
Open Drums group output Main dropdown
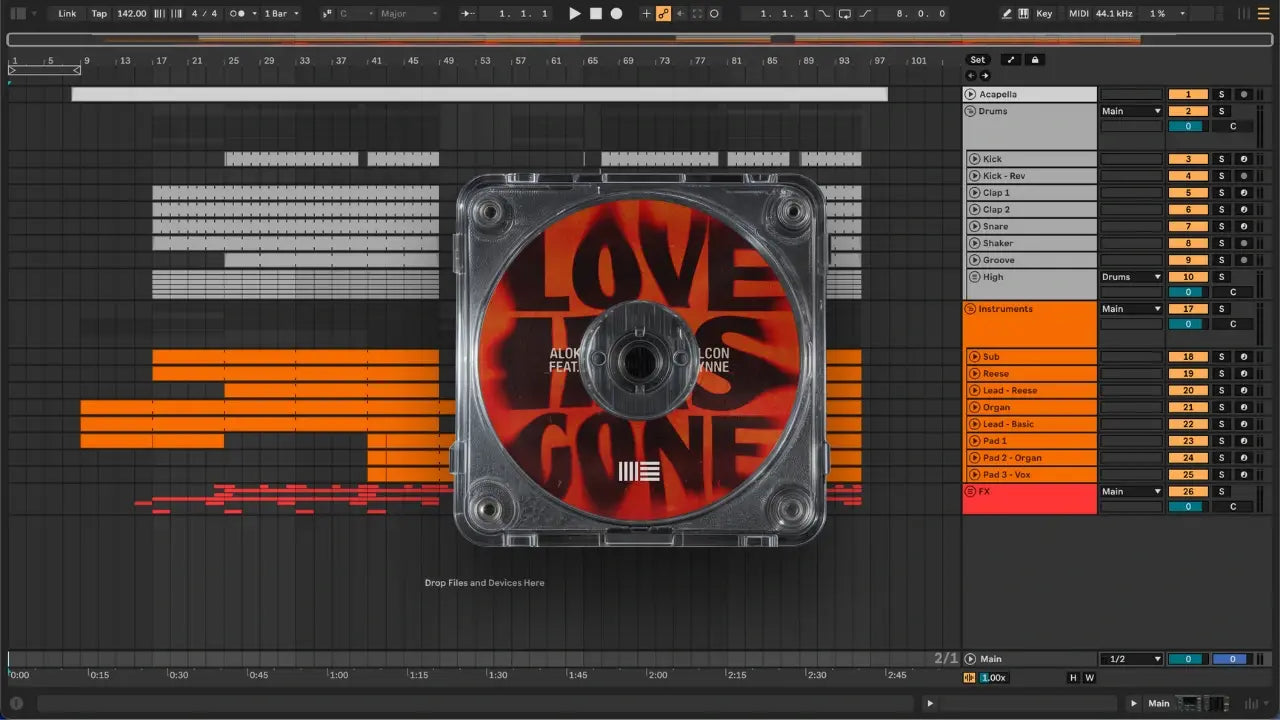(1131, 111)
